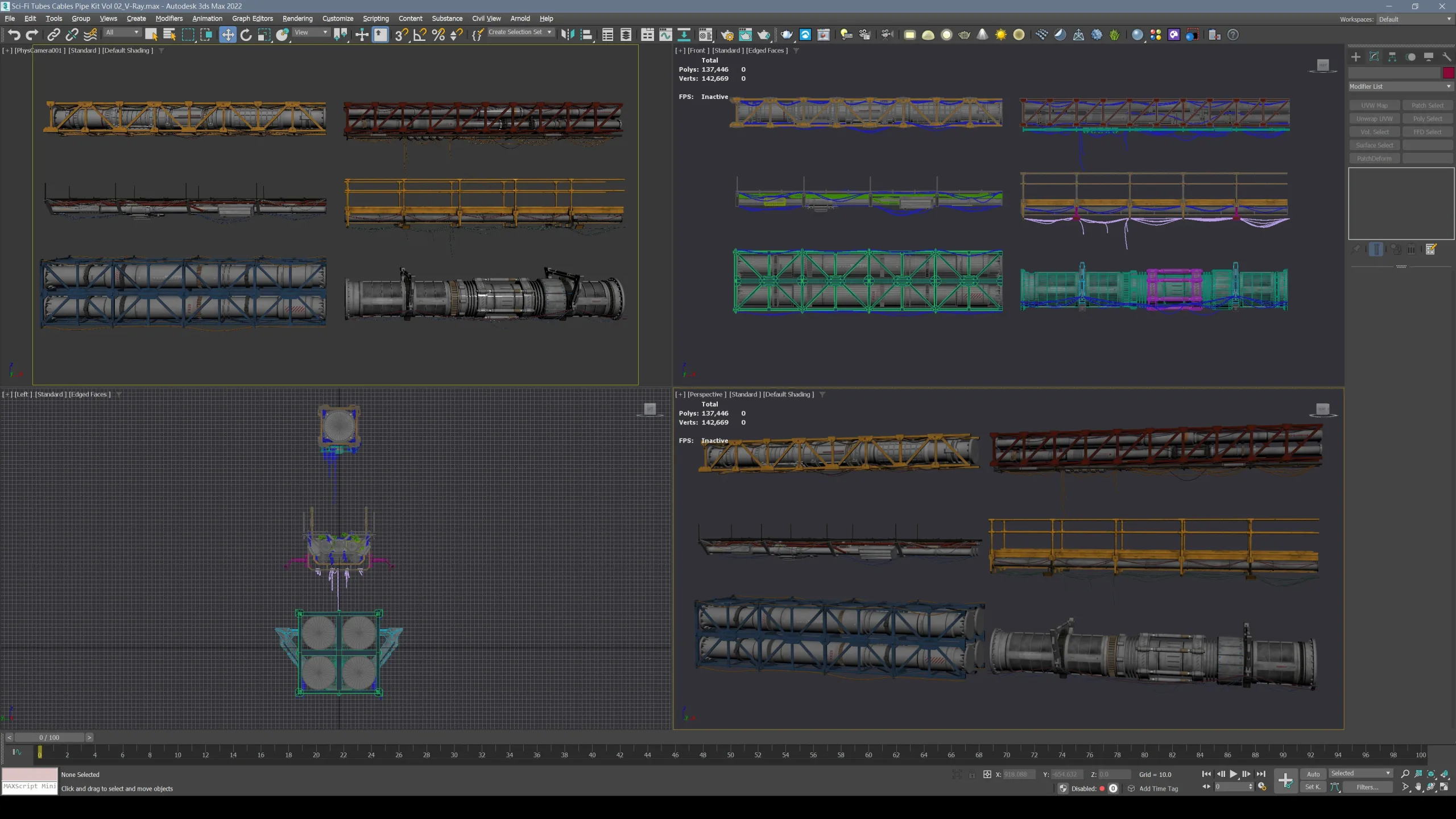The height and width of the screenshot is (819, 1456).
Task: Expand the Selected key filter dropdown
Action: tap(1361, 773)
